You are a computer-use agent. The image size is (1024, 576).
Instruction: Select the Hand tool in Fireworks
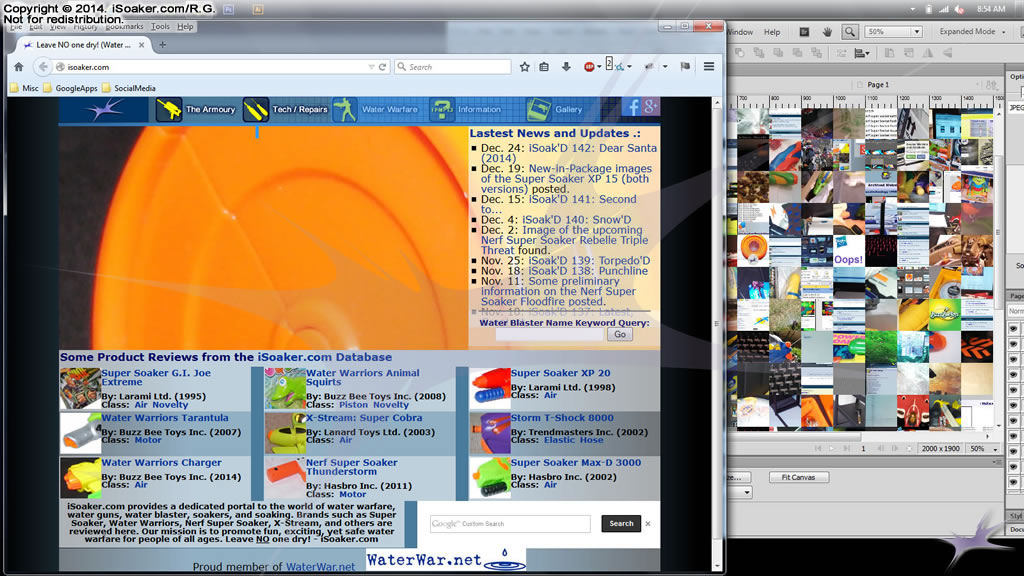827,31
